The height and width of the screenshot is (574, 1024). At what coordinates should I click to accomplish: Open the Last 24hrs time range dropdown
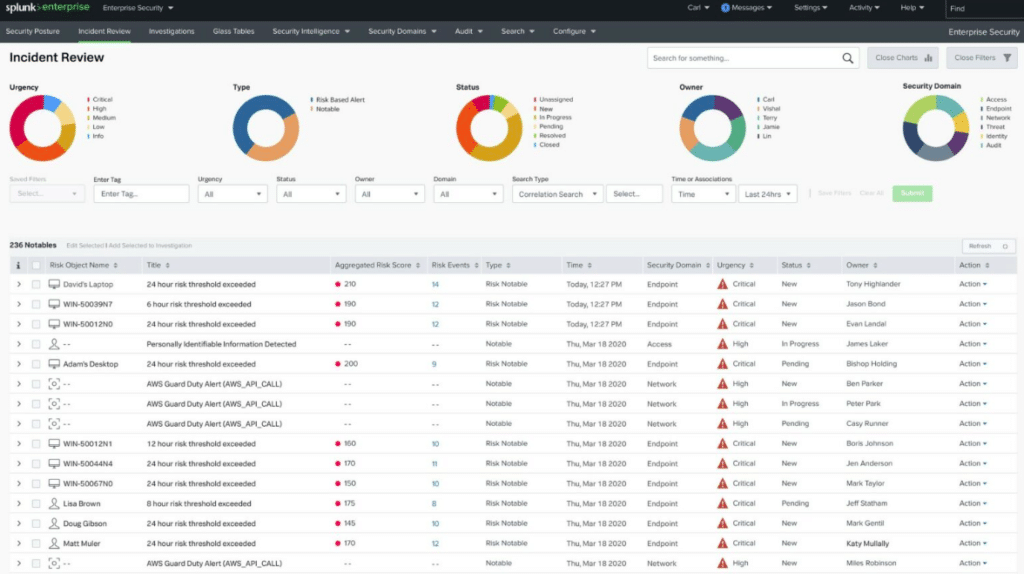[768, 194]
